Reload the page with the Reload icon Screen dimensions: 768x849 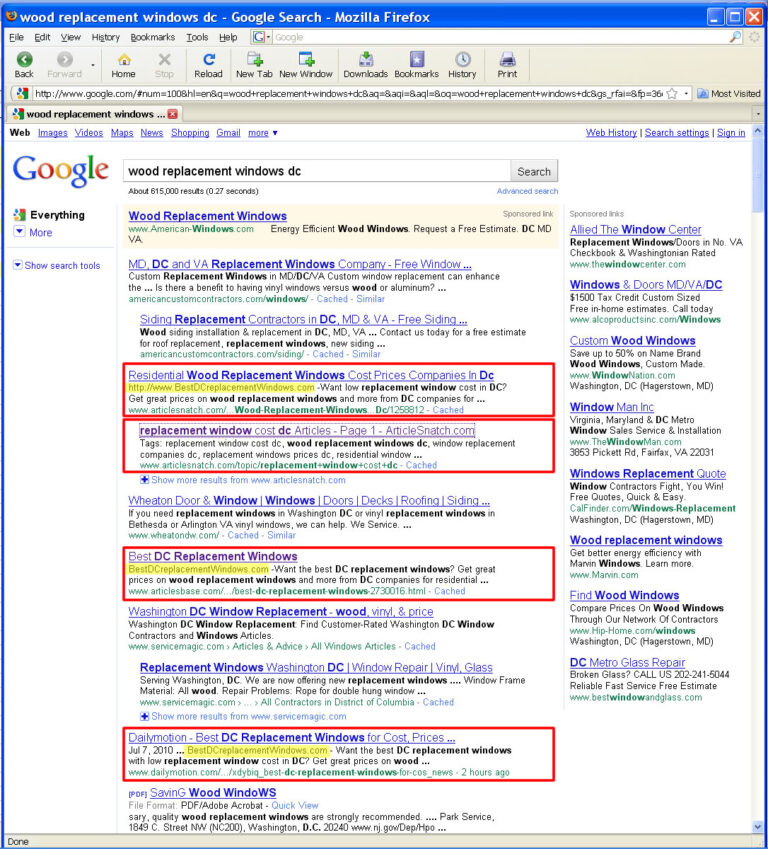209,59
